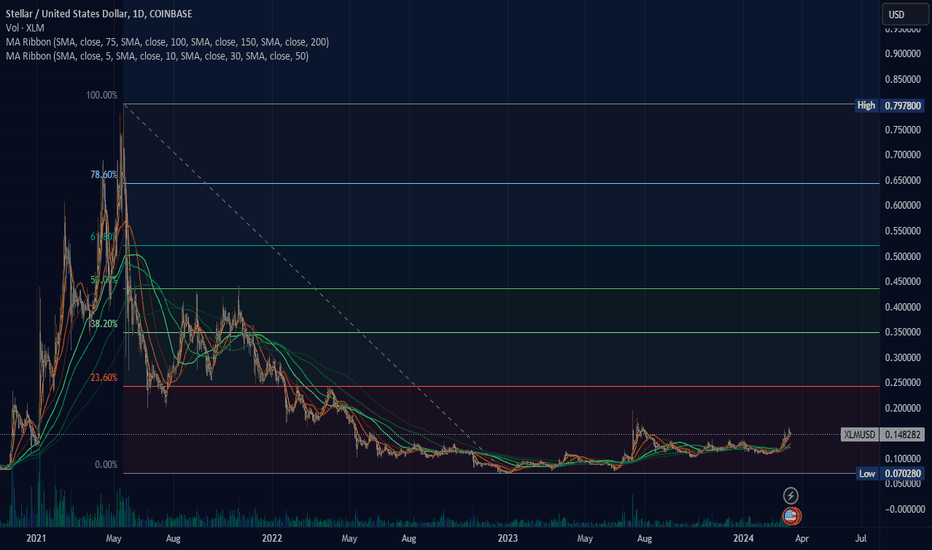Click the 100.00% Fibonacci level label
Screen dimensions: 932x550
pos(102,95)
